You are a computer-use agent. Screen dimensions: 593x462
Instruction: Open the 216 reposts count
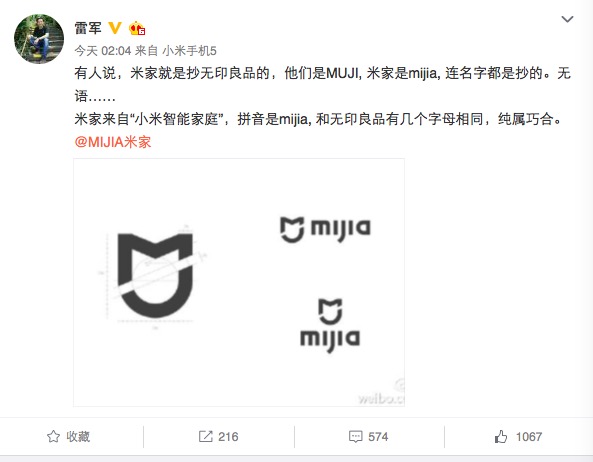tap(228, 437)
